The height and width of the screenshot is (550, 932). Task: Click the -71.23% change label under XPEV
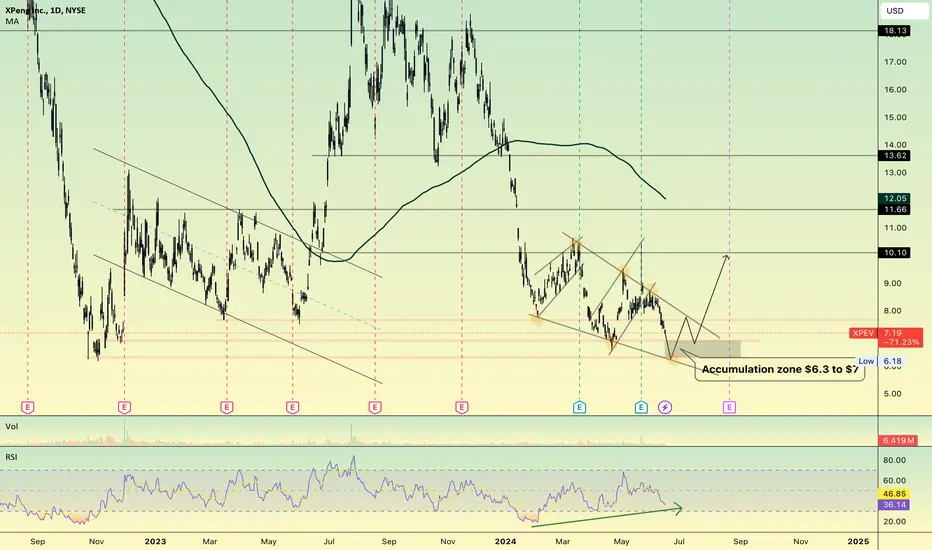[901, 342]
